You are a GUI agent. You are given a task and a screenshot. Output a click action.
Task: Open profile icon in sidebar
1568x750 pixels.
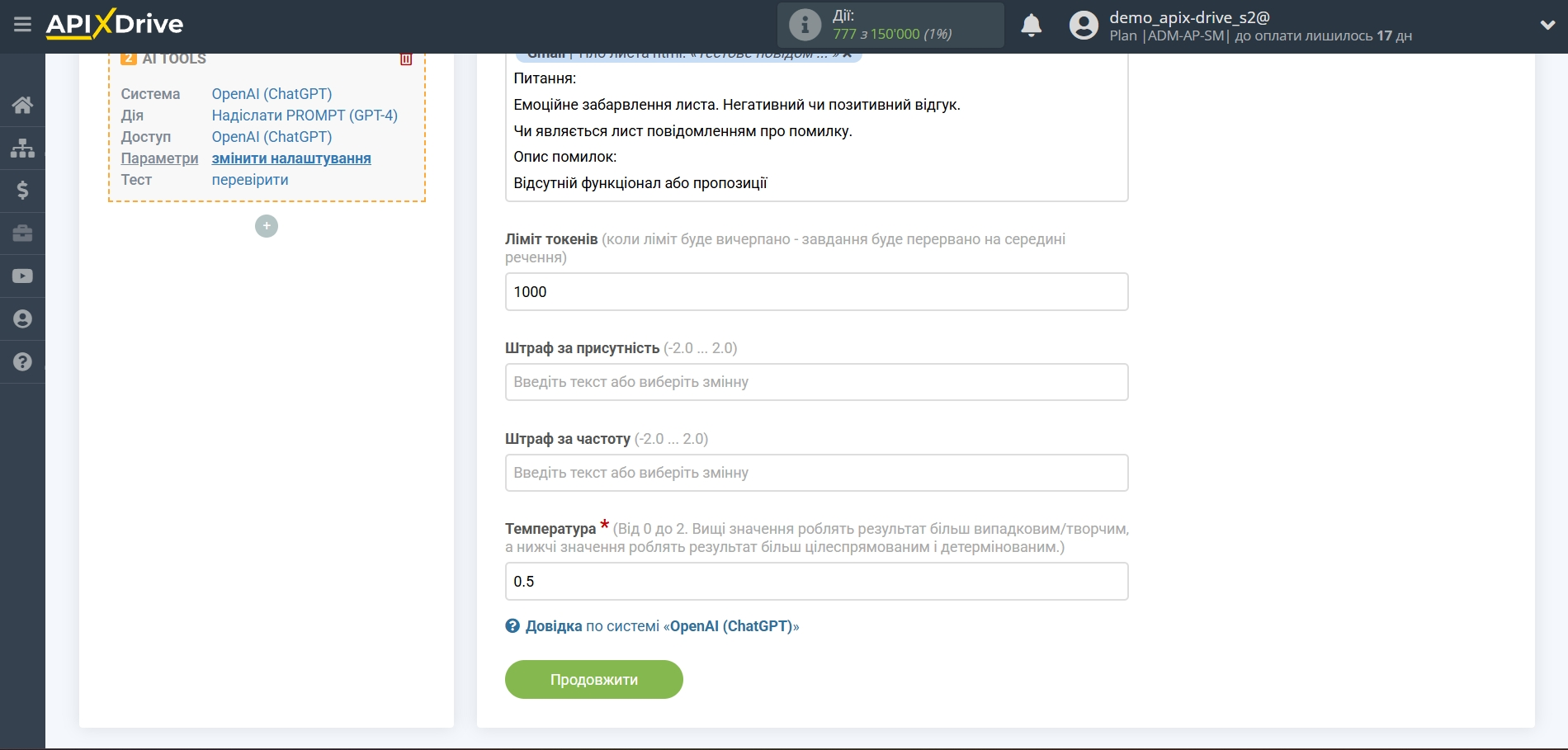[22, 319]
